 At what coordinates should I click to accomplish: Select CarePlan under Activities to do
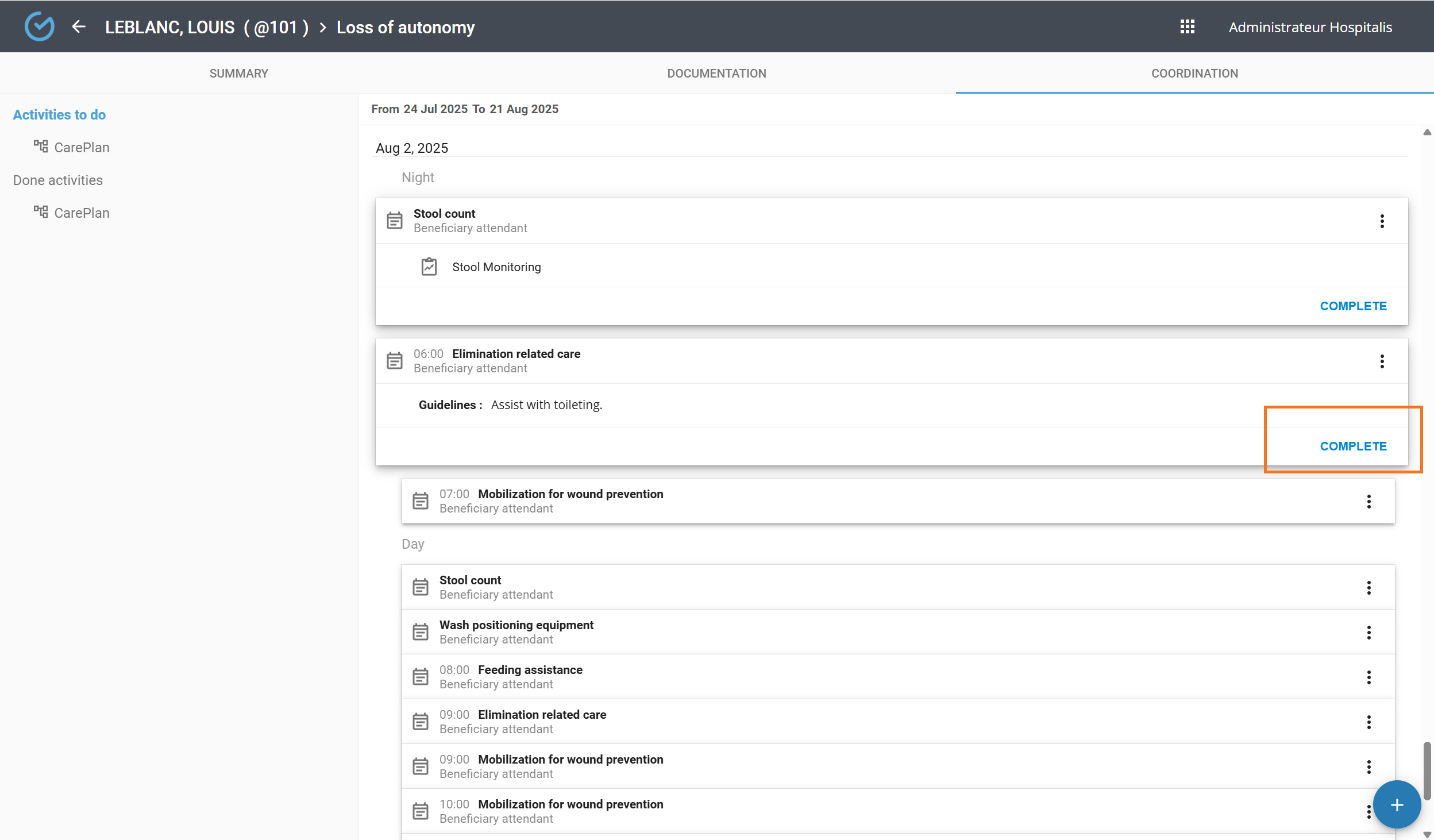tap(82, 148)
